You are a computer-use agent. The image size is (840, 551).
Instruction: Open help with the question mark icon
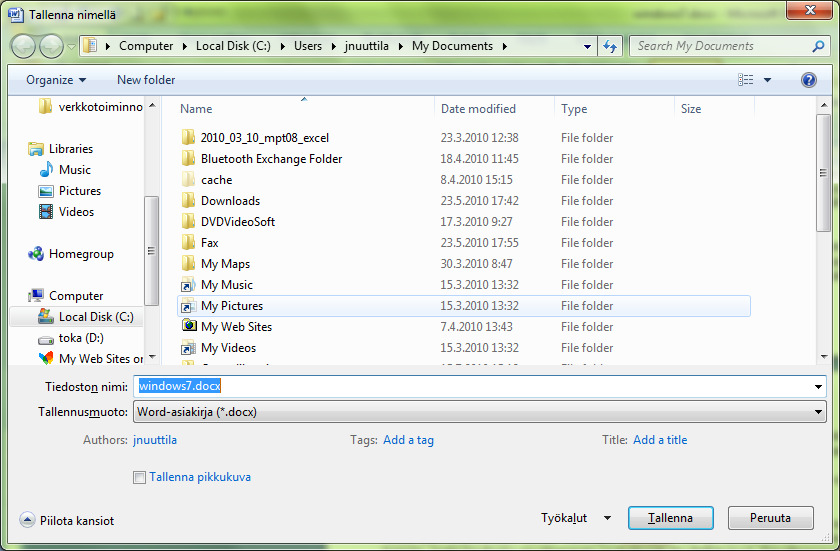pyautogui.click(x=808, y=80)
